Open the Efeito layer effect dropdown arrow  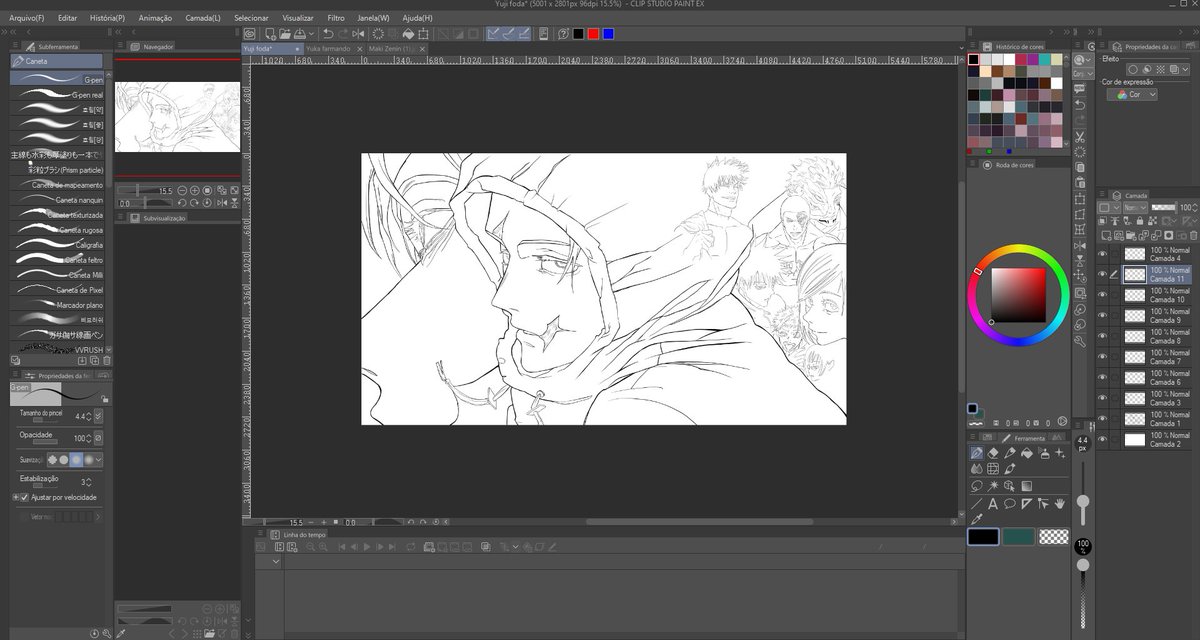tap(1185, 69)
